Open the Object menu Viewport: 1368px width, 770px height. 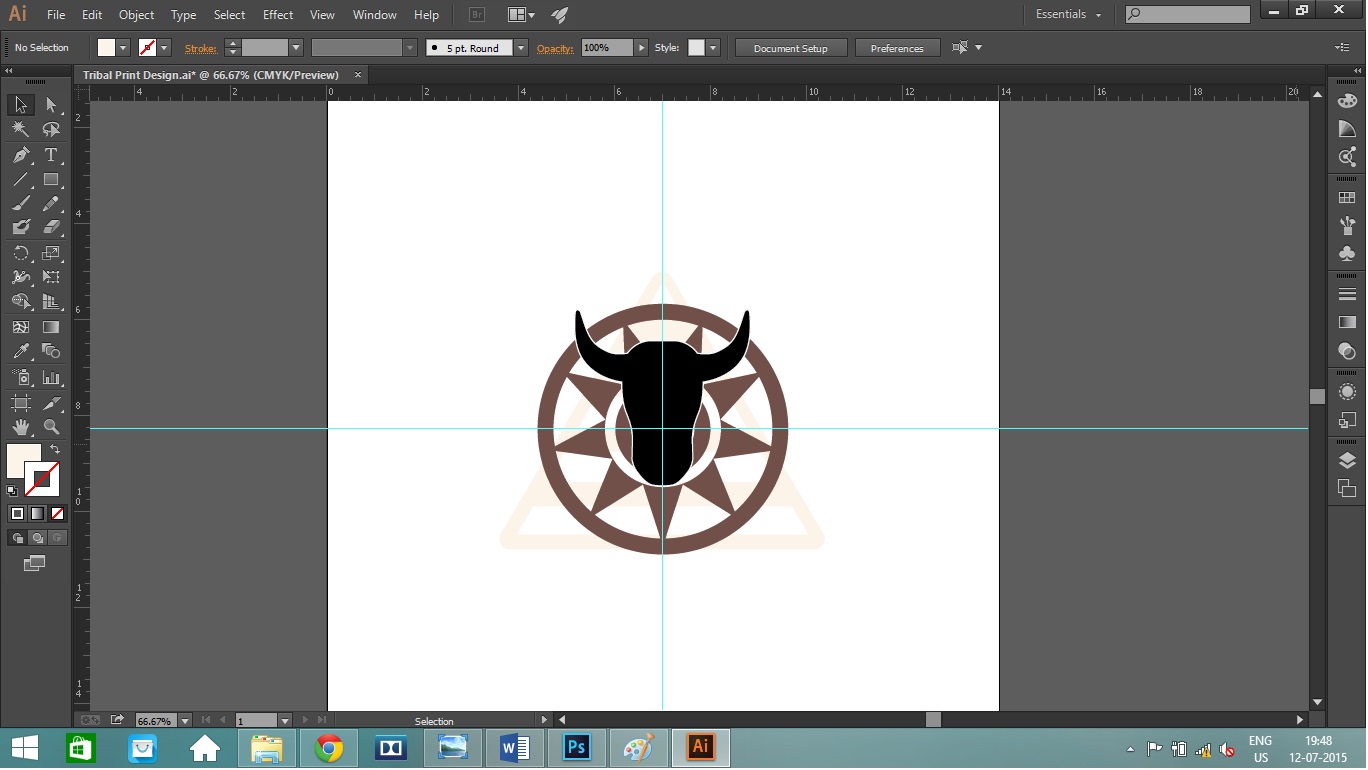[x=136, y=15]
